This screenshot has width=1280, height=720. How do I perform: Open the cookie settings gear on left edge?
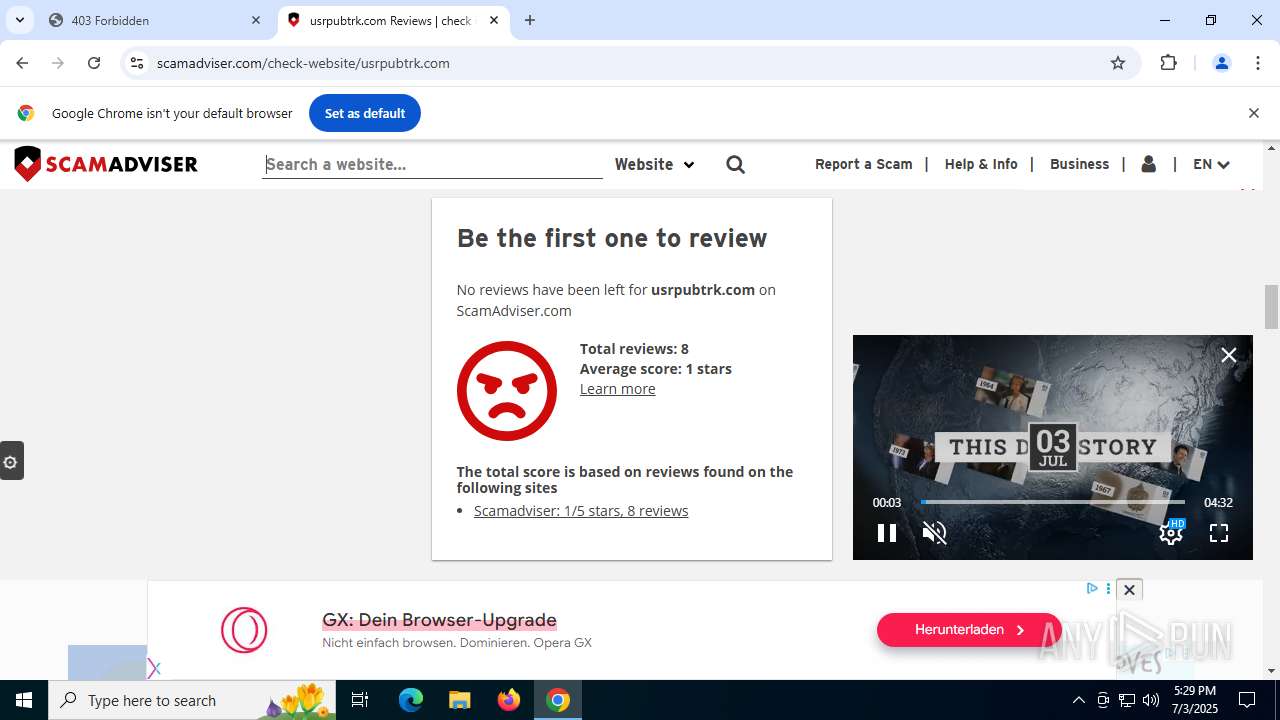tap(11, 461)
